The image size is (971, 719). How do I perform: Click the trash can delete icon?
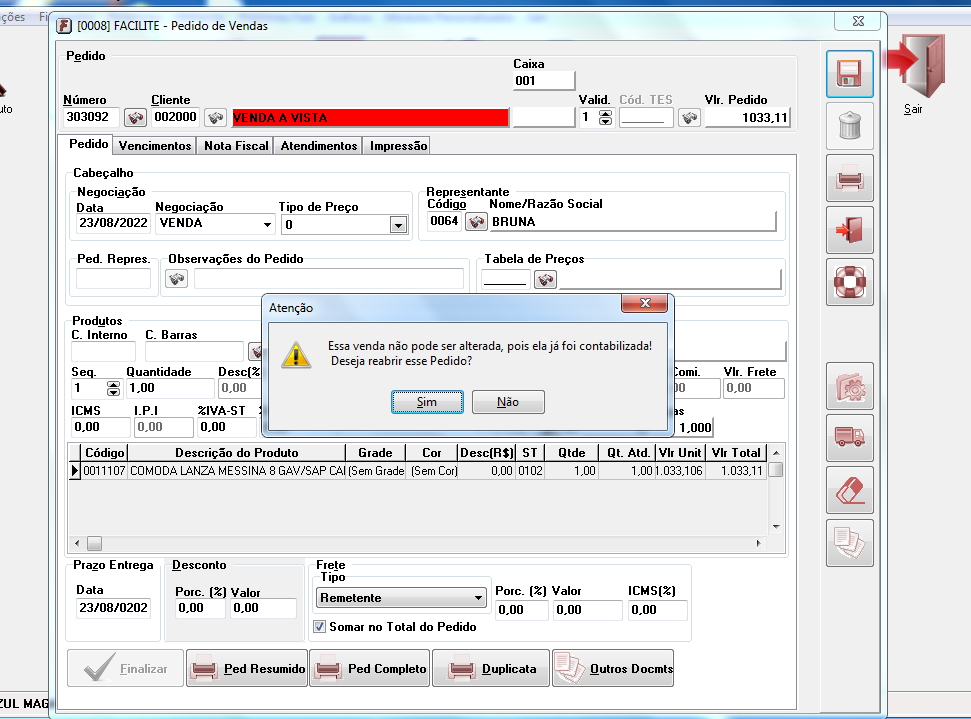point(849,126)
